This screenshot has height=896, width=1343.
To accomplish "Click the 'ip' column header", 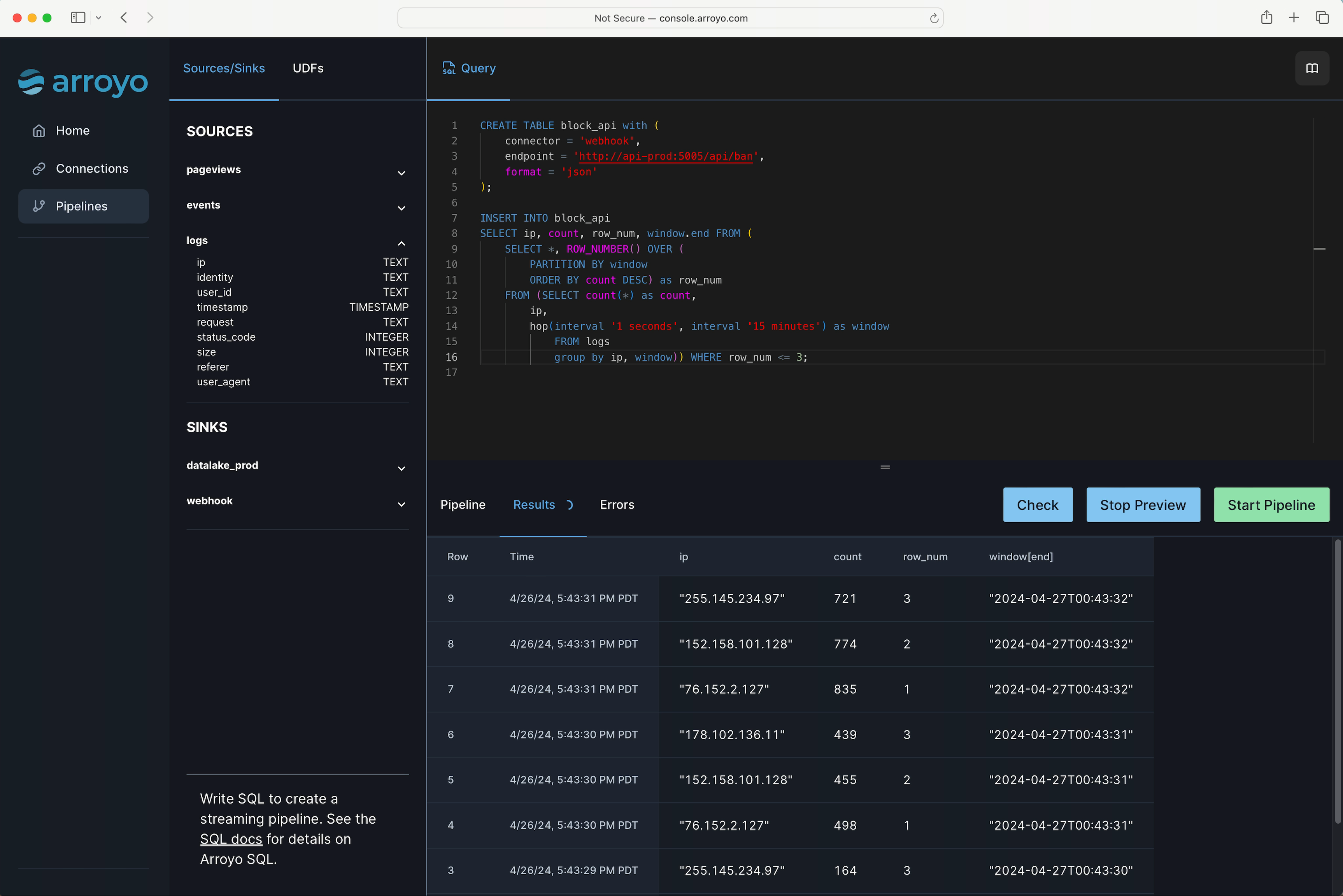I will click(684, 556).
